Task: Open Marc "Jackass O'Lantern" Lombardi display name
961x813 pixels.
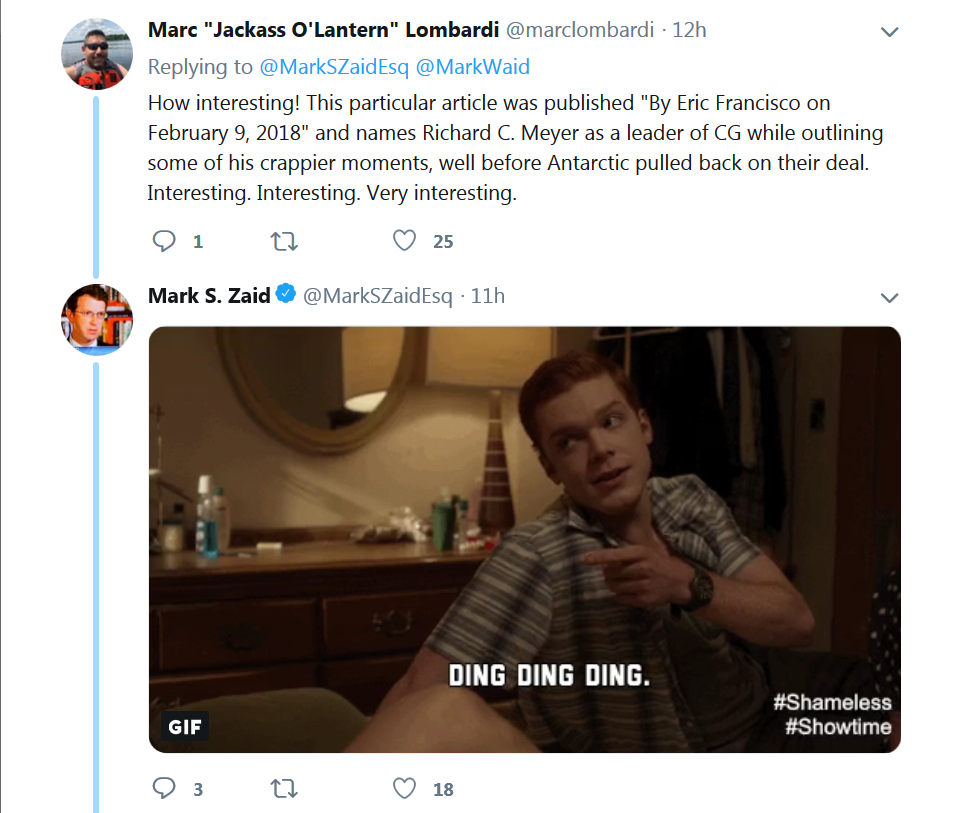Action: tap(324, 29)
